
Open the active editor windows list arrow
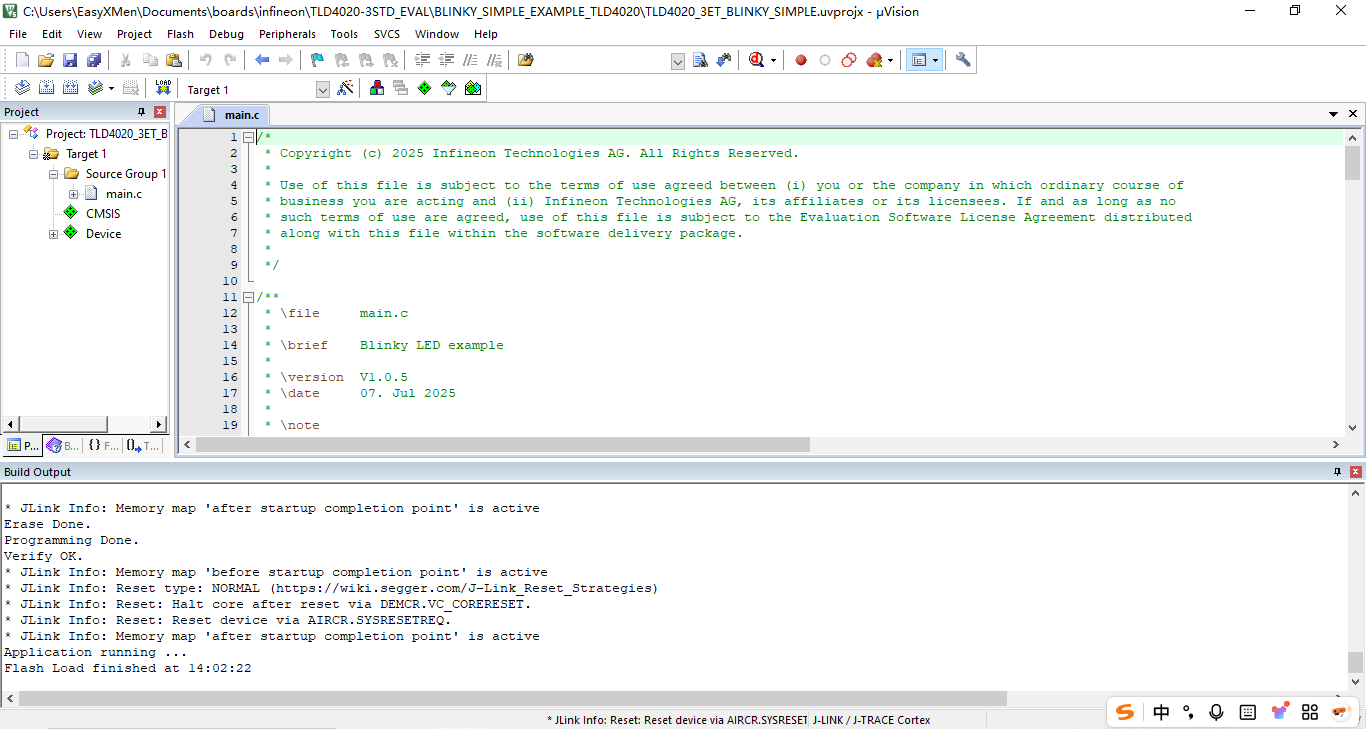[x=1333, y=114]
